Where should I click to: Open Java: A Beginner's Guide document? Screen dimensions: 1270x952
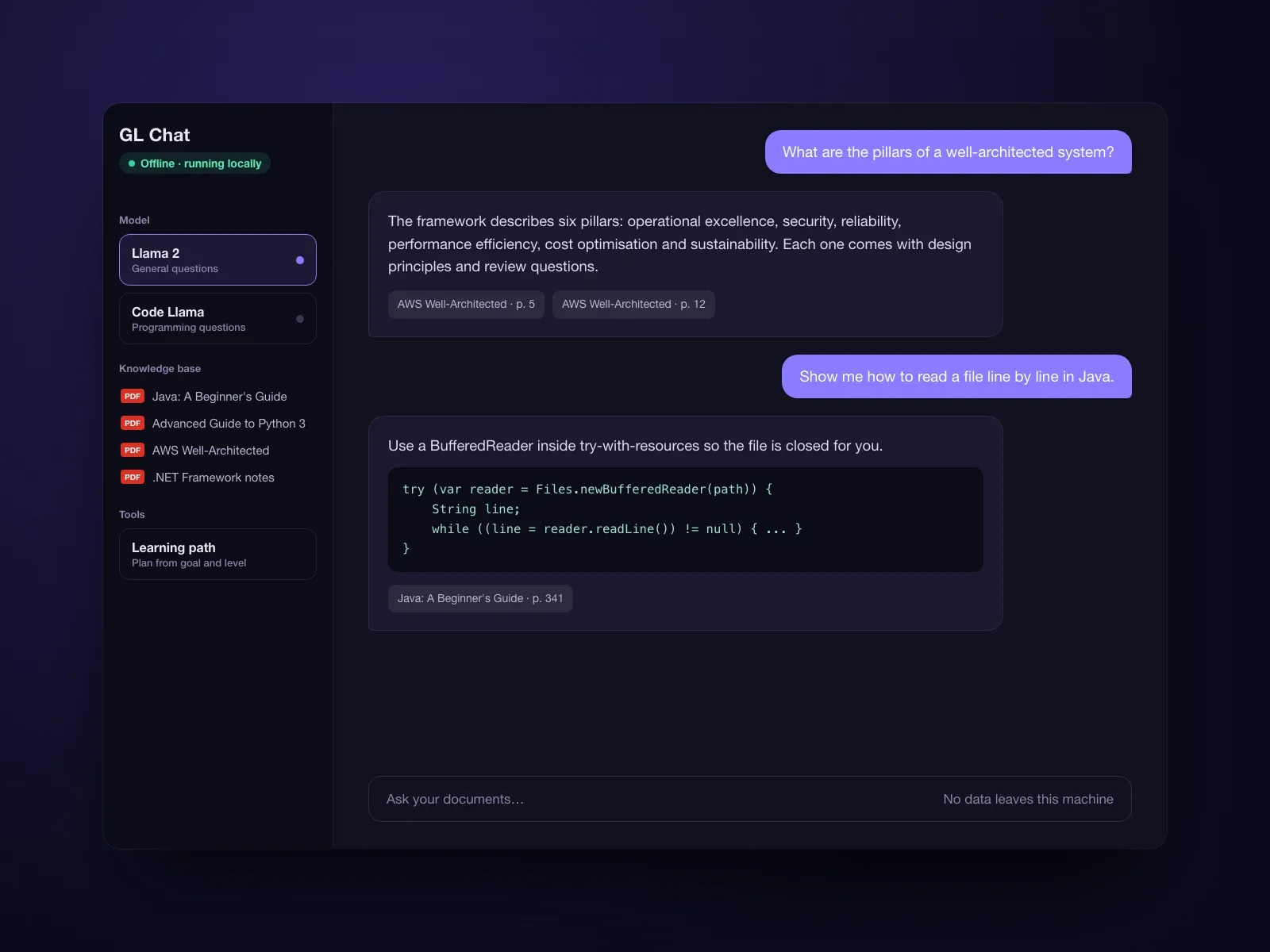[x=219, y=396]
